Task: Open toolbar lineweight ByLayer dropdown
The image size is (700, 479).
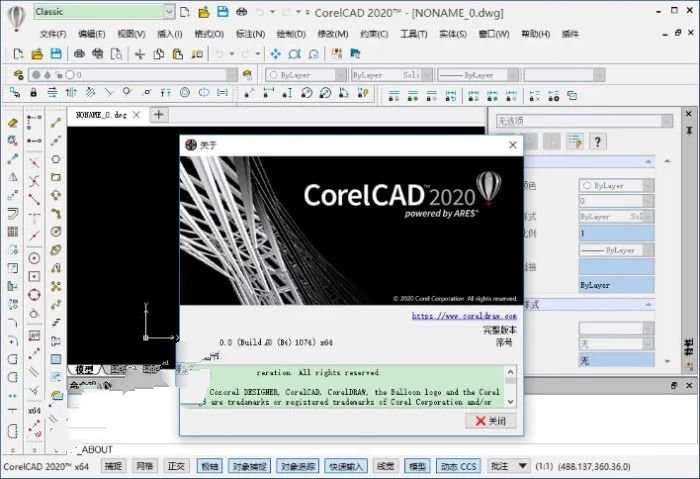Action: [513, 75]
